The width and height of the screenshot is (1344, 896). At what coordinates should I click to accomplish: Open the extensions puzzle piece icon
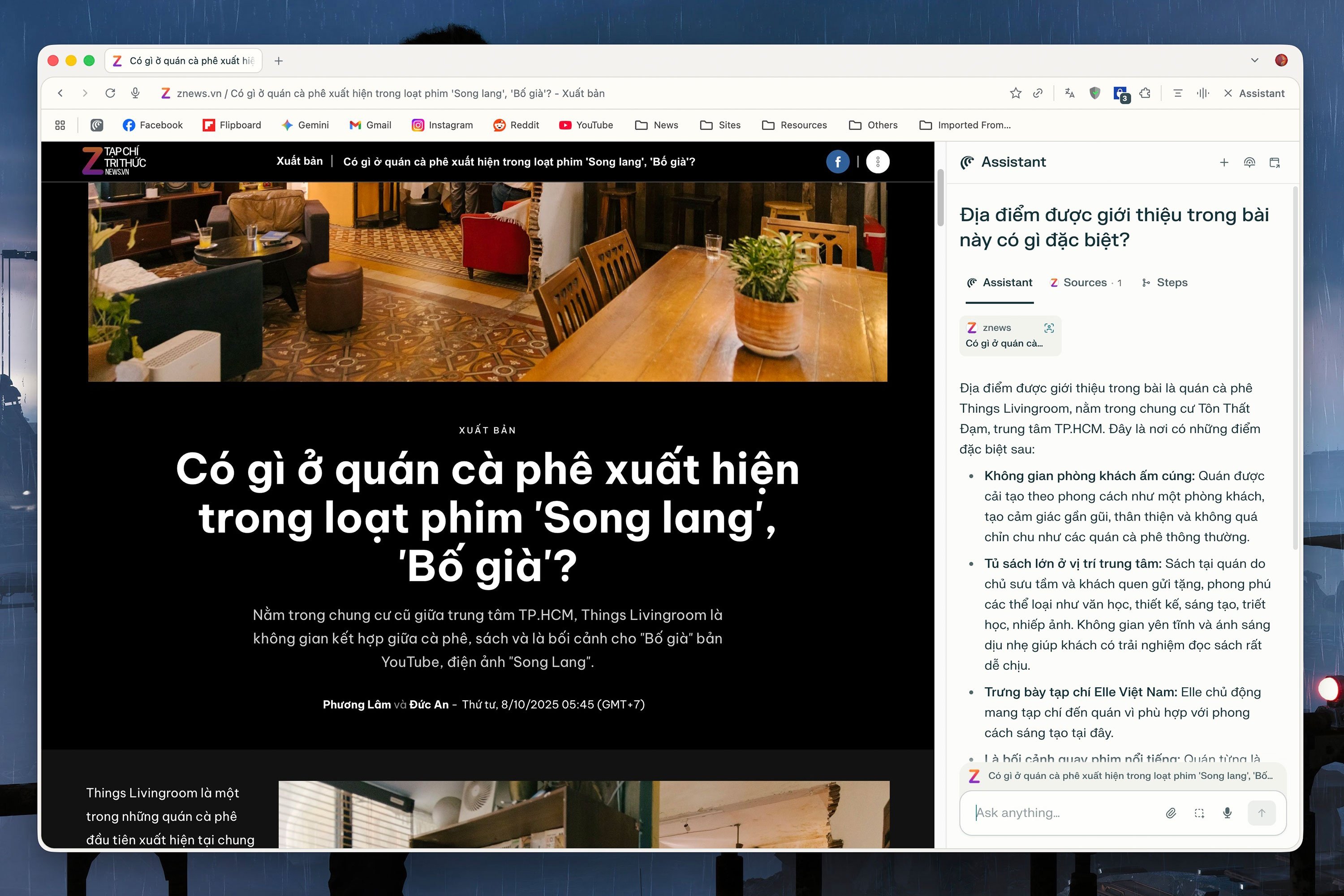pos(1145,93)
